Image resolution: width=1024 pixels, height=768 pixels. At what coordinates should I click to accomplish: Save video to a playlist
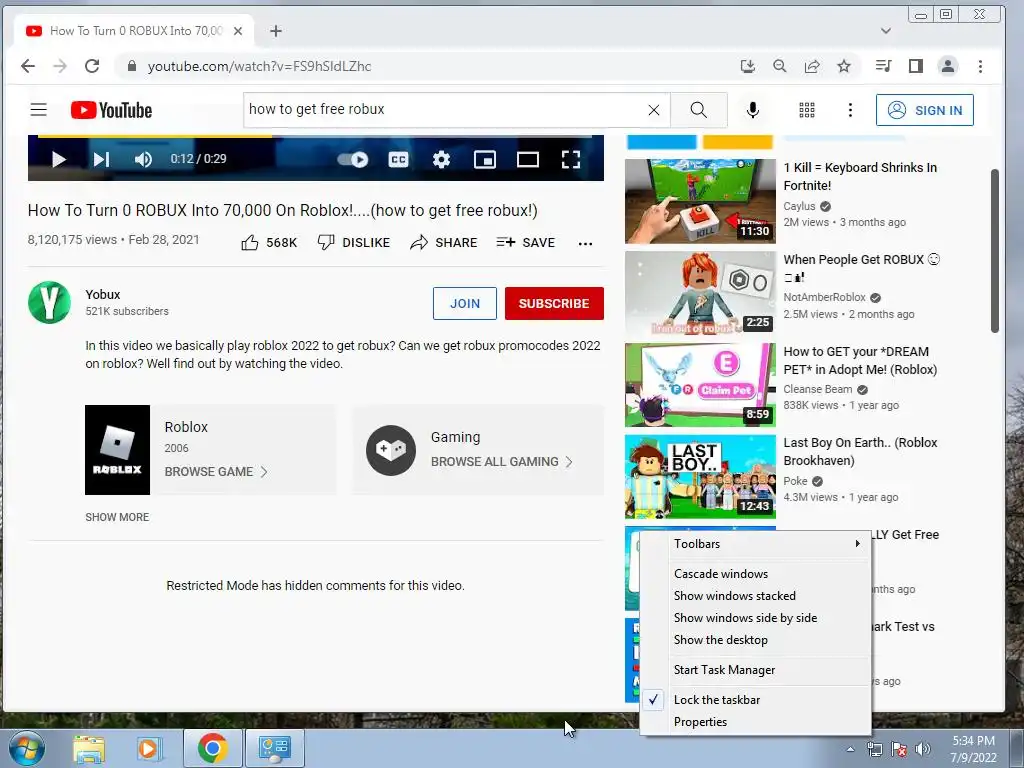coord(526,243)
